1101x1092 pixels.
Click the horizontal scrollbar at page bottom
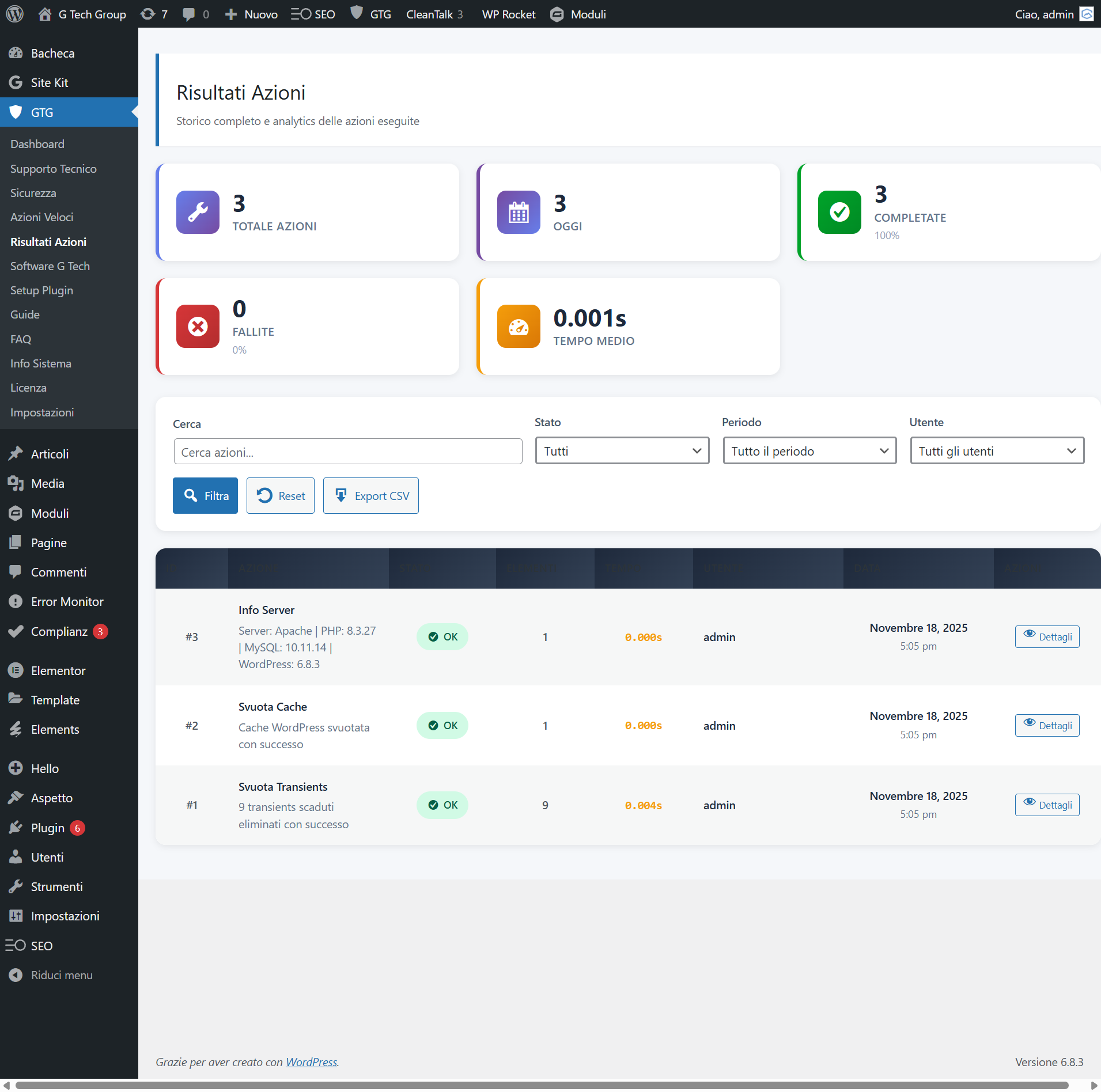[x=542, y=1085]
